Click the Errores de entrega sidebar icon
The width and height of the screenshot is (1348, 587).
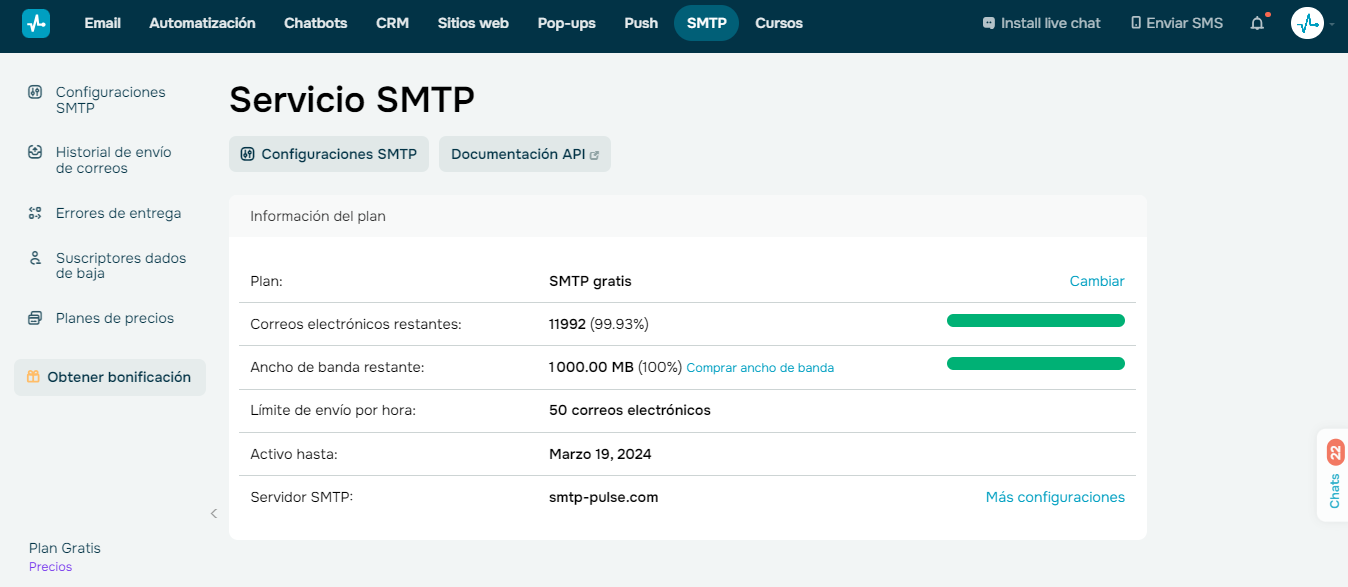coord(35,213)
